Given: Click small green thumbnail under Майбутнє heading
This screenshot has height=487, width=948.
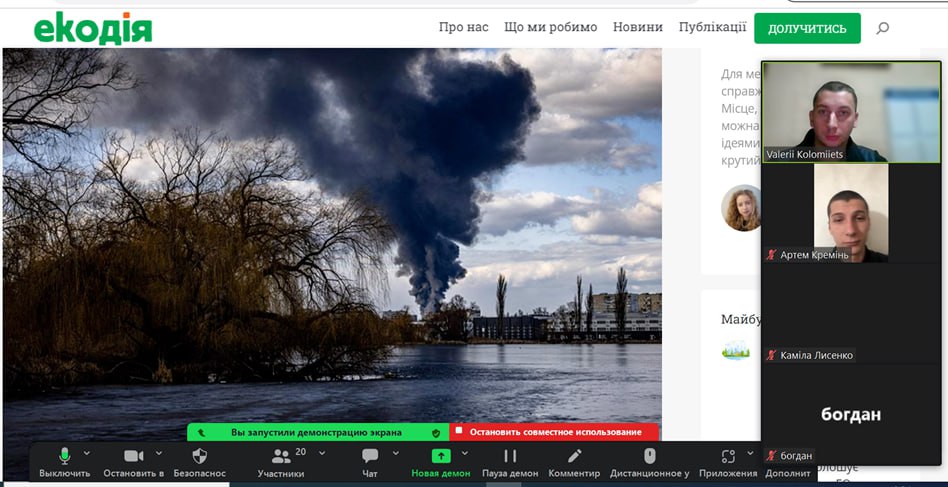Looking at the screenshot, I should [x=735, y=350].
